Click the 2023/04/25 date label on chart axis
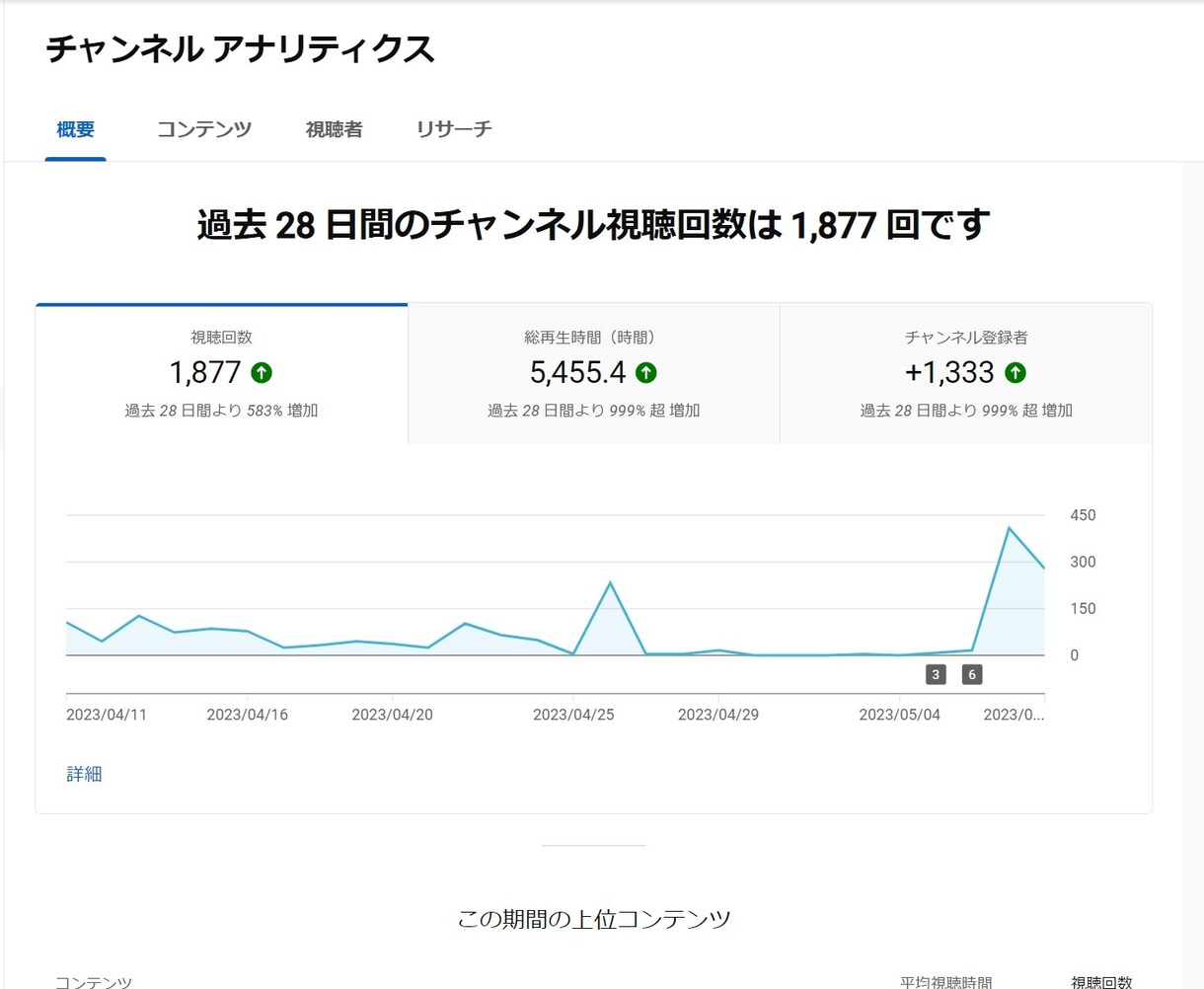The width and height of the screenshot is (1204, 989). tap(573, 715)
